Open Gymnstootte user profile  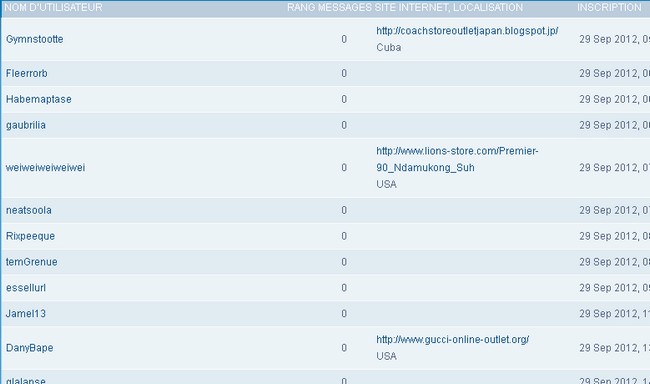click(34, 39)
